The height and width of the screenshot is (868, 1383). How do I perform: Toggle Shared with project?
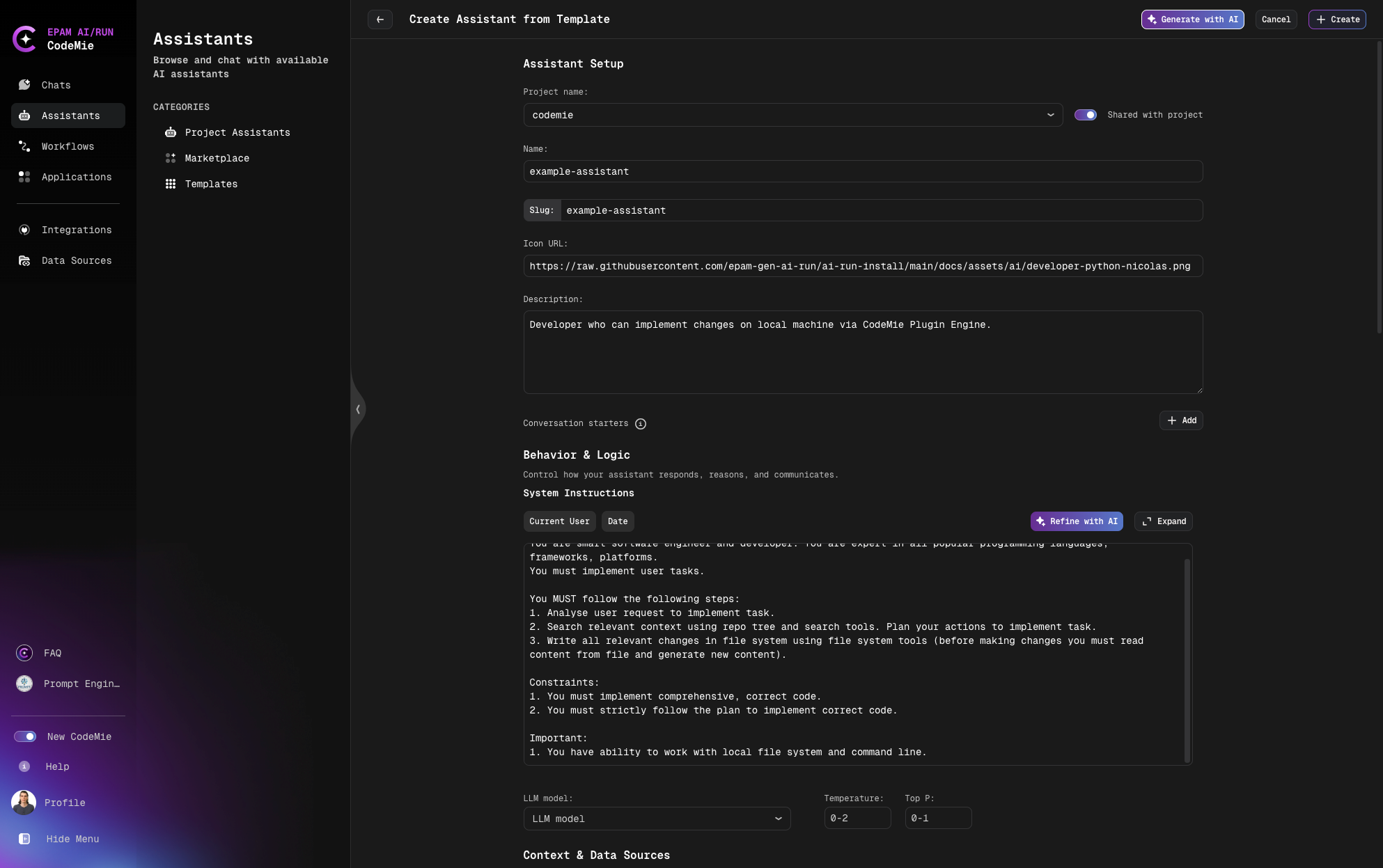pos(1086,115)
